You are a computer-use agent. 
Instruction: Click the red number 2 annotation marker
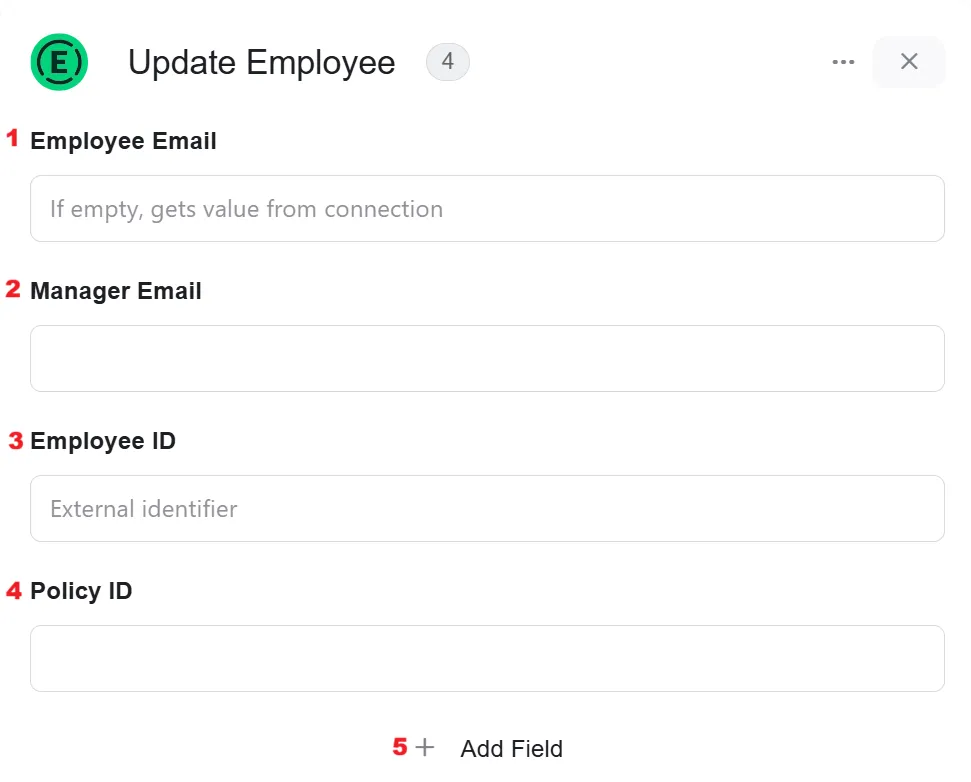click(x=13, y=289)
